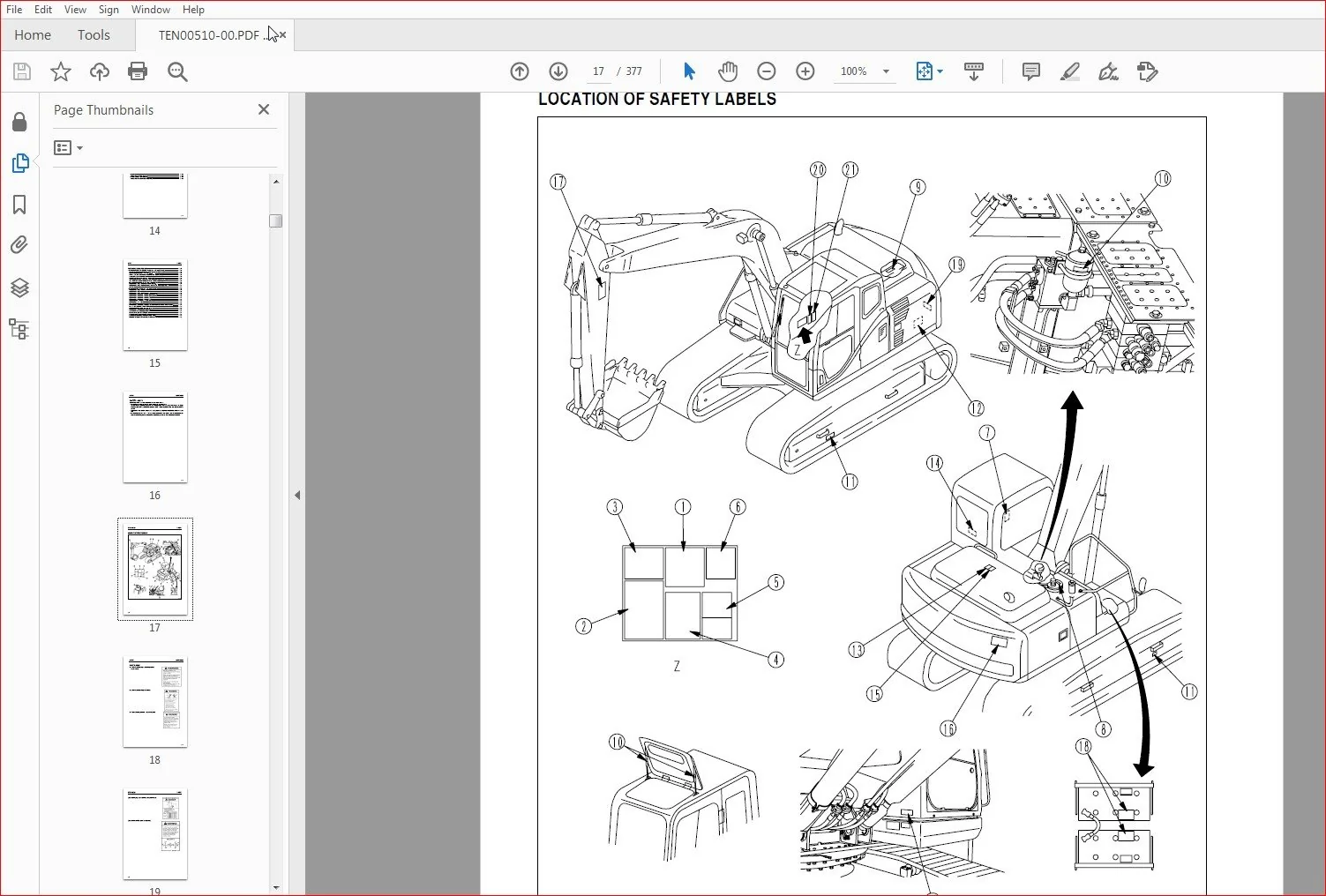The height and width of the screenshot is (896, 1326).
Task: Open the security lock panel
Action: click(x=19, y=122)
